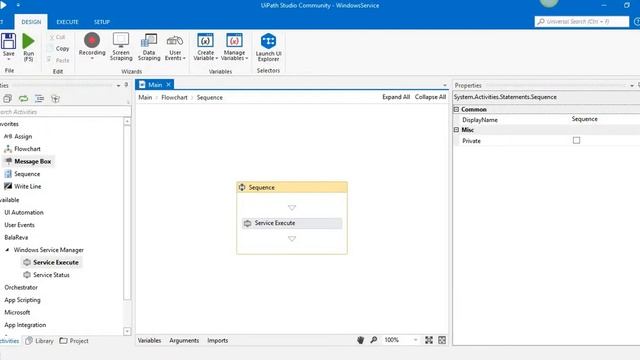Run the workflow with green play icon

pos(28,42)
